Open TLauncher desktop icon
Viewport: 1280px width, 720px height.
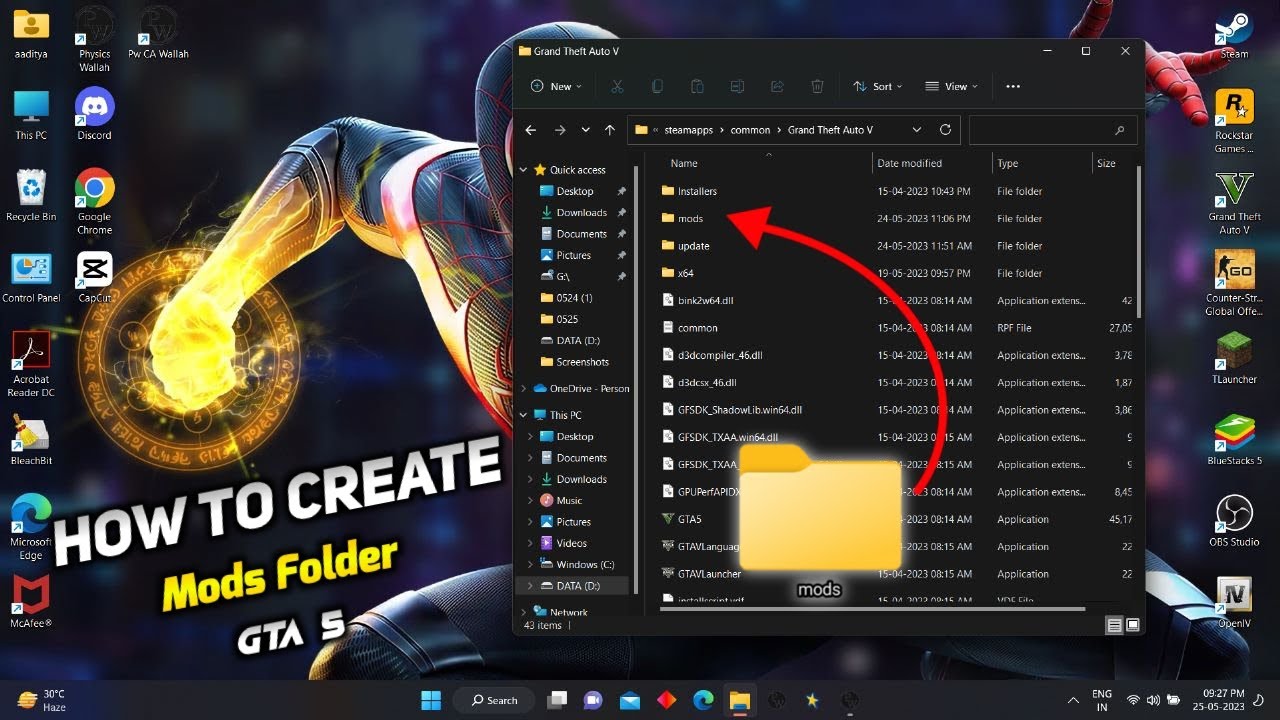[x=1234, y=358]
